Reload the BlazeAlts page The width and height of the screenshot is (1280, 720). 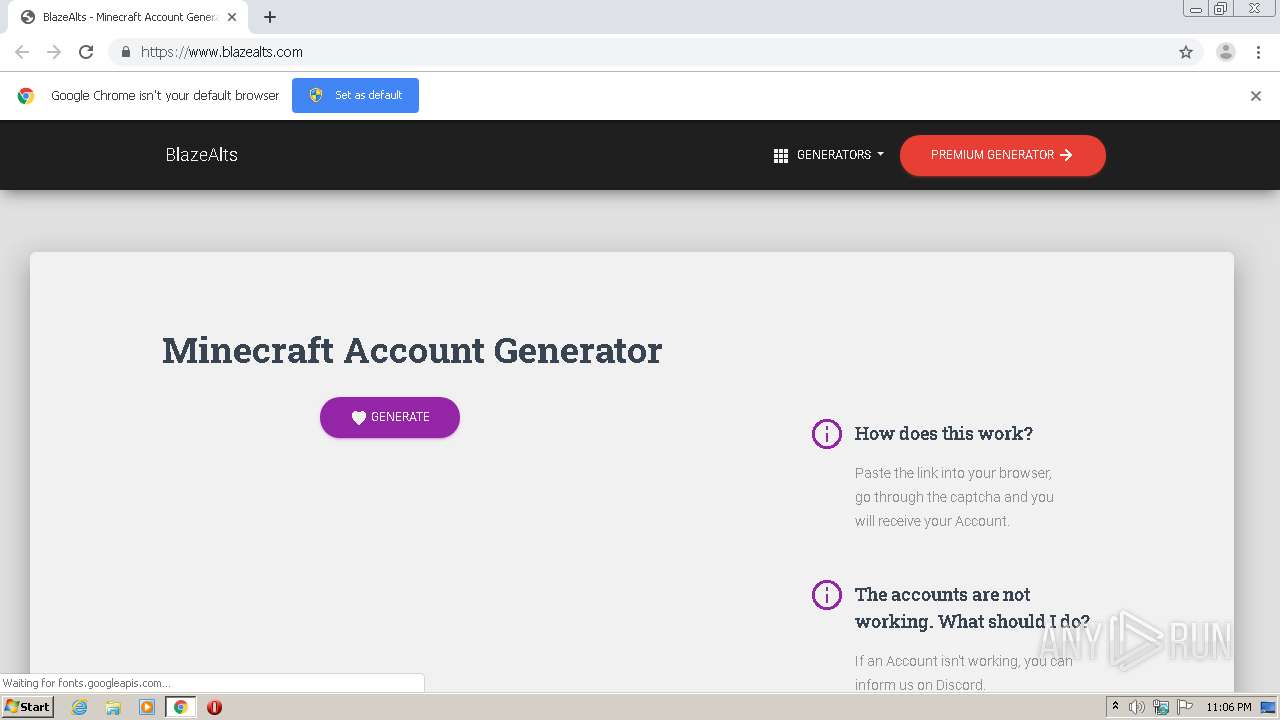click(86, 52)
